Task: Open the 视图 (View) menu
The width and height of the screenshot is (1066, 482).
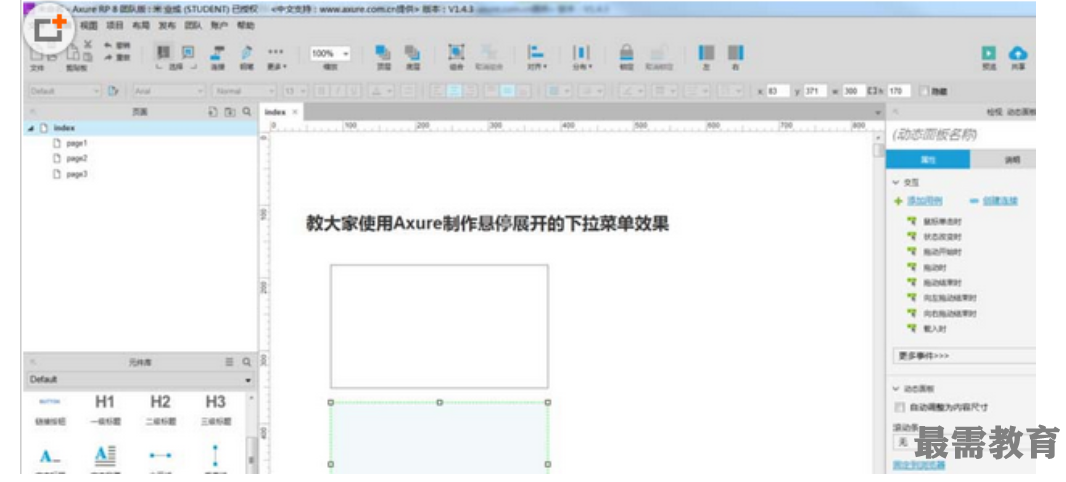Action: click(89, 26)
